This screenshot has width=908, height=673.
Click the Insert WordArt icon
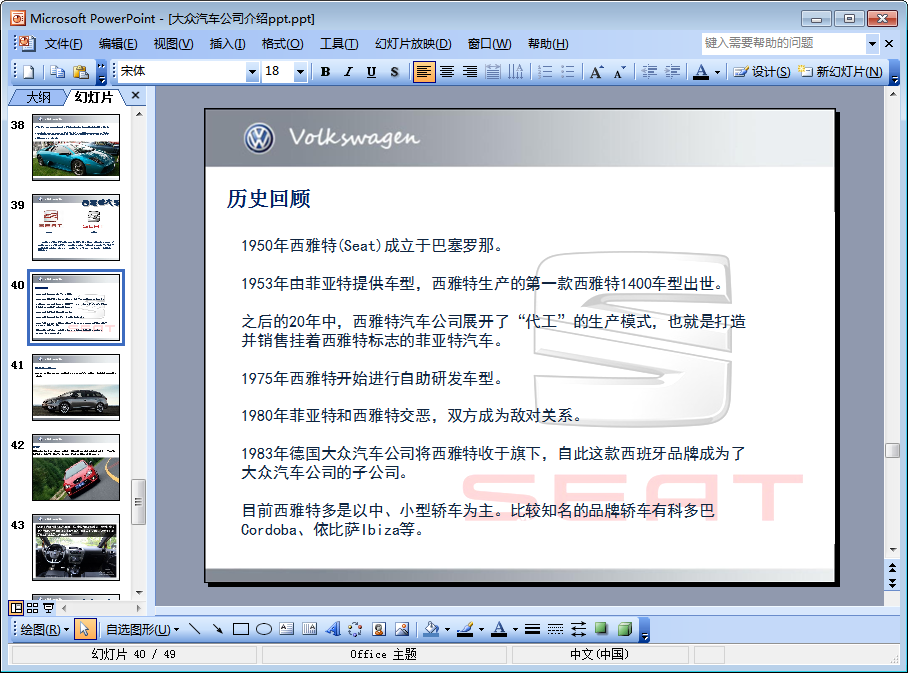[x=333, y=629]
